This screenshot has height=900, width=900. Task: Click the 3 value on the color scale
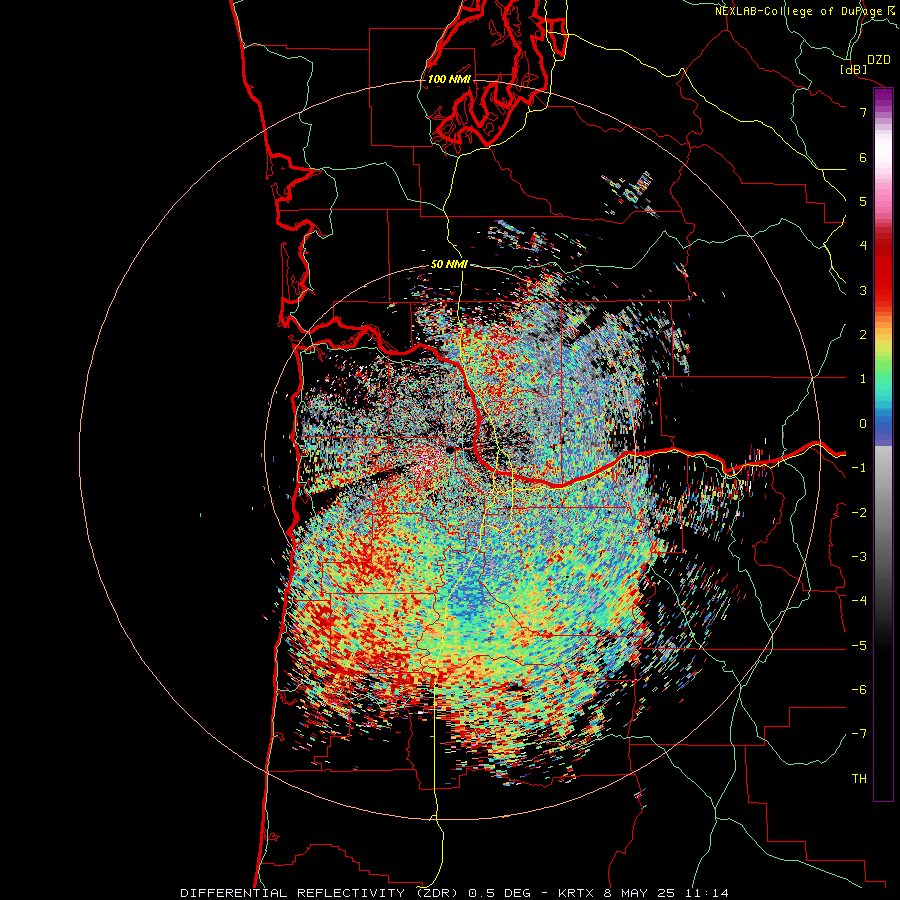click(x=863, y=290)
